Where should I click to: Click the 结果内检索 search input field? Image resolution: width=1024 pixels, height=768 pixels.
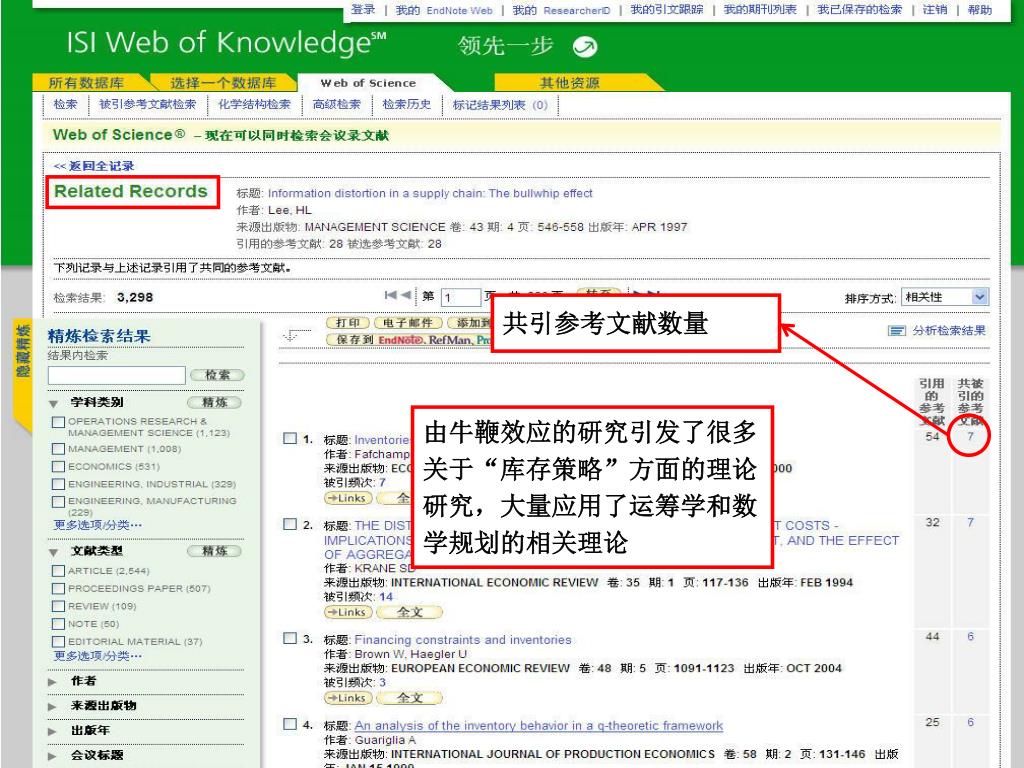click(x=116, y=375)
